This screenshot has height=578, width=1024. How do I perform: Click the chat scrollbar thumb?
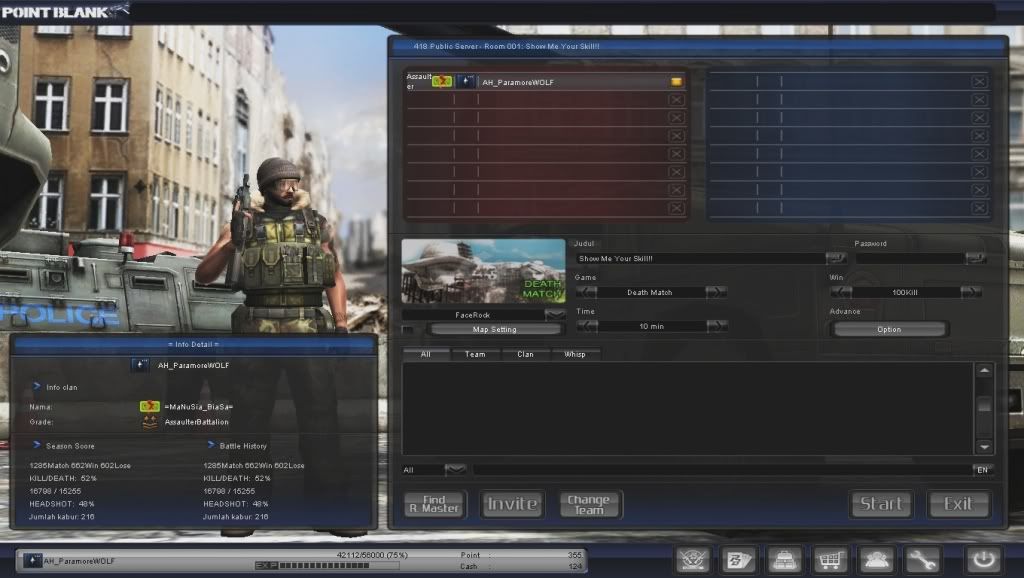984,405
